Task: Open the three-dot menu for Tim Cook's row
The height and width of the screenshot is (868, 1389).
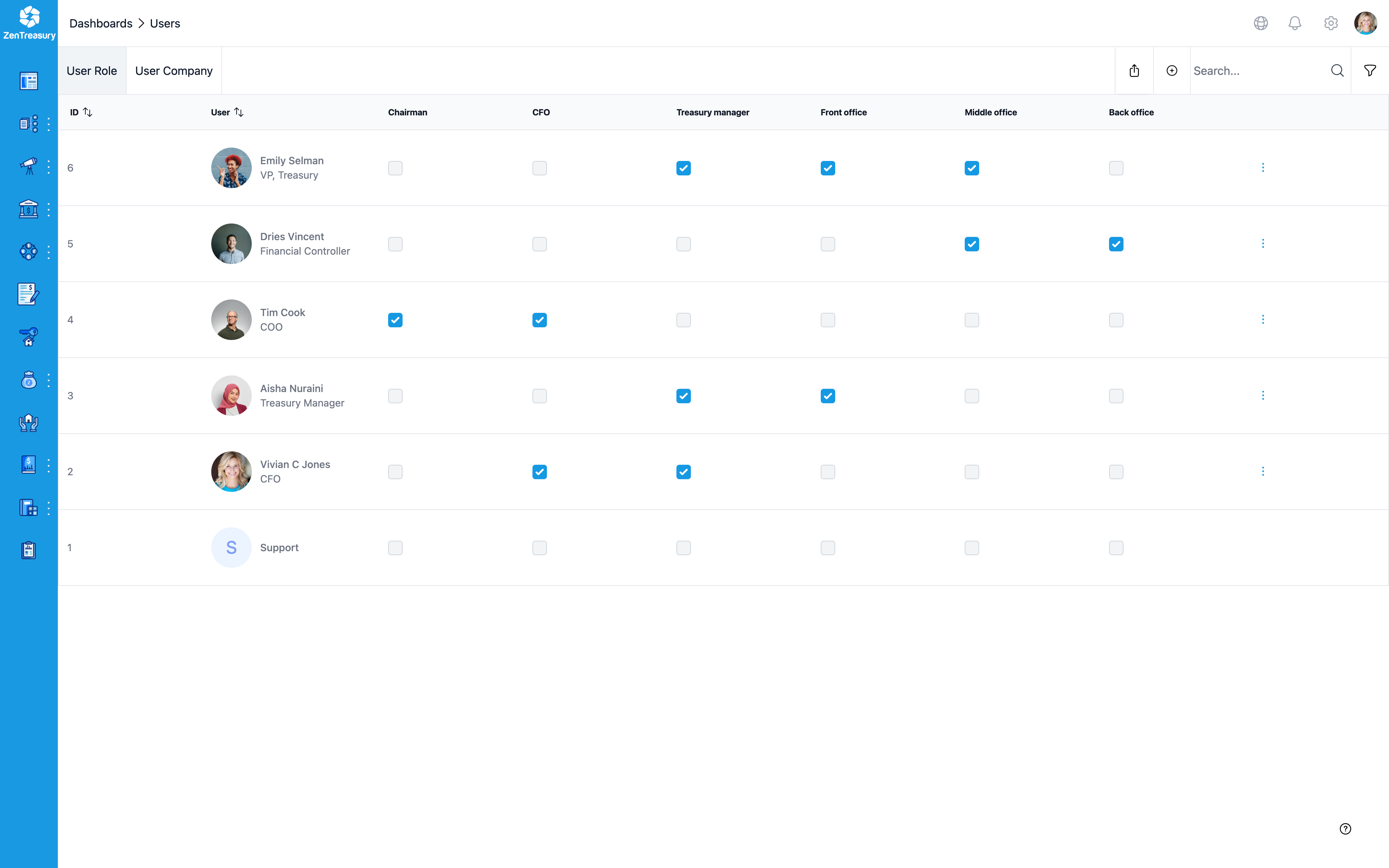Action: (x=1263, y=319)
